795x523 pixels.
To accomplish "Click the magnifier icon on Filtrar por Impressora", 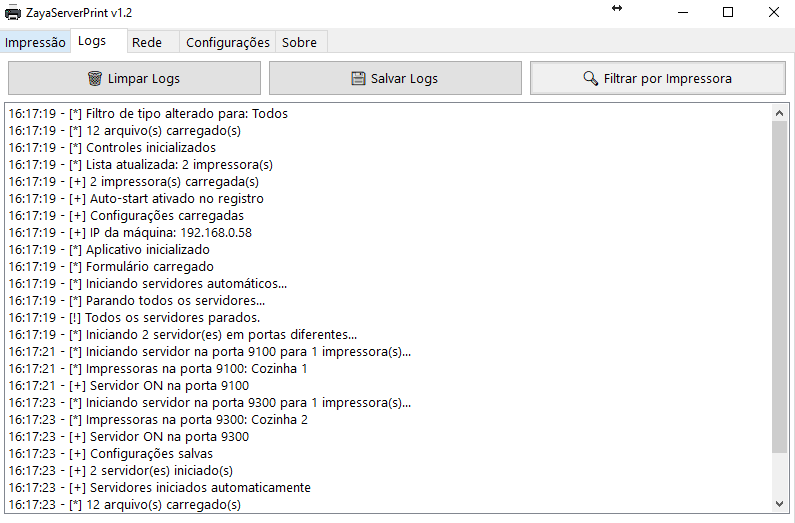I will click(590, 78).
